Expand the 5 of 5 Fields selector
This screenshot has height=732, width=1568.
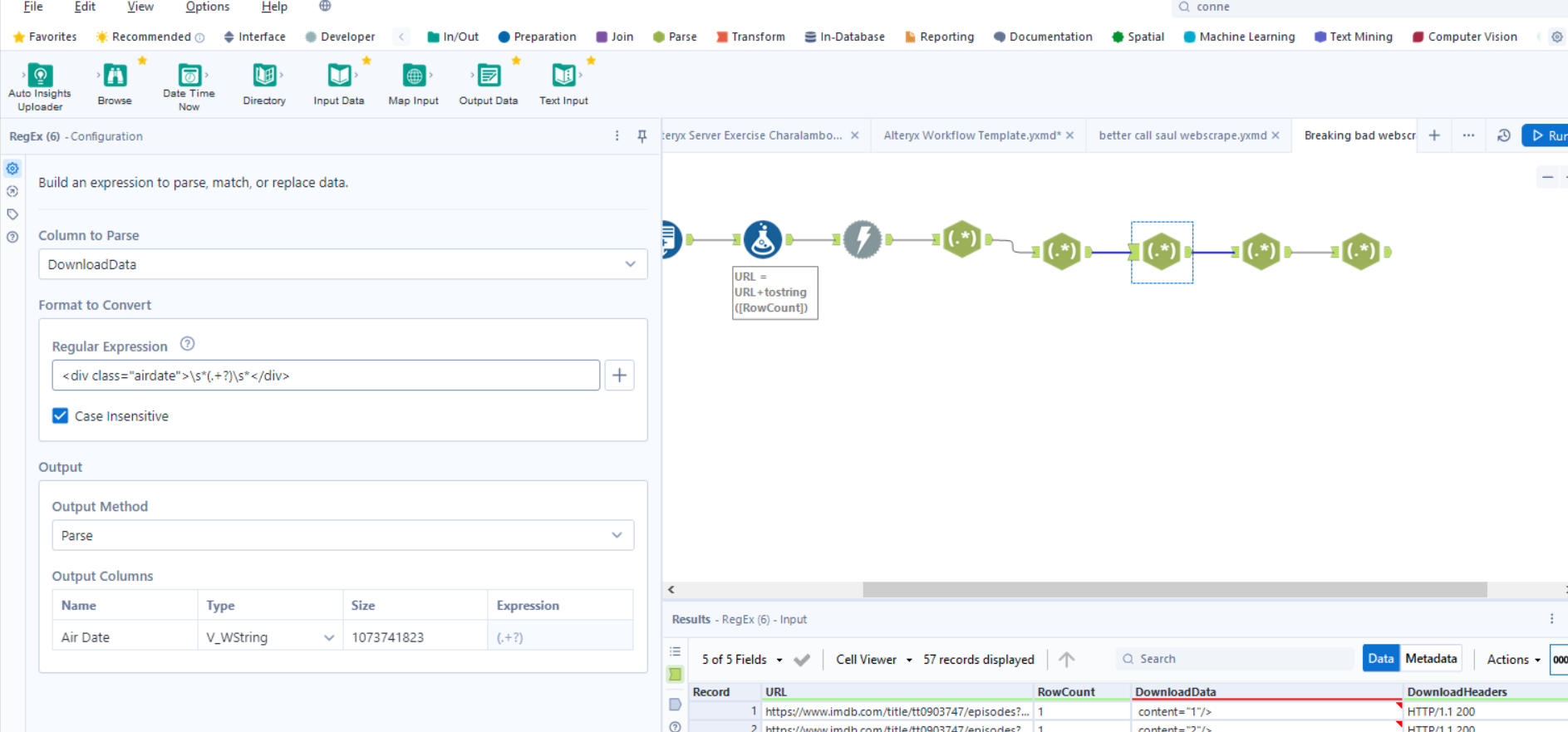(742, 660)
